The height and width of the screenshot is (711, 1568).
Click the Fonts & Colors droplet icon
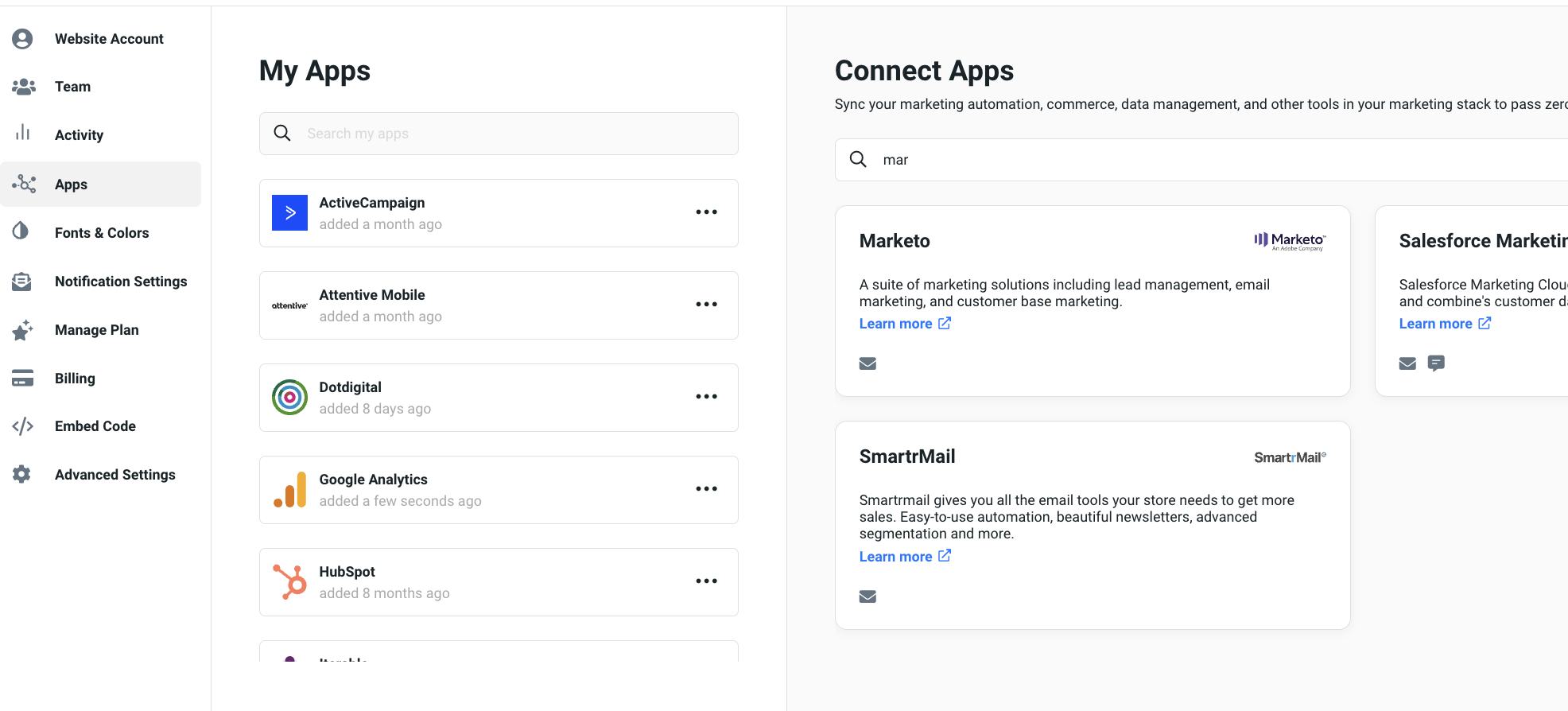21,231
